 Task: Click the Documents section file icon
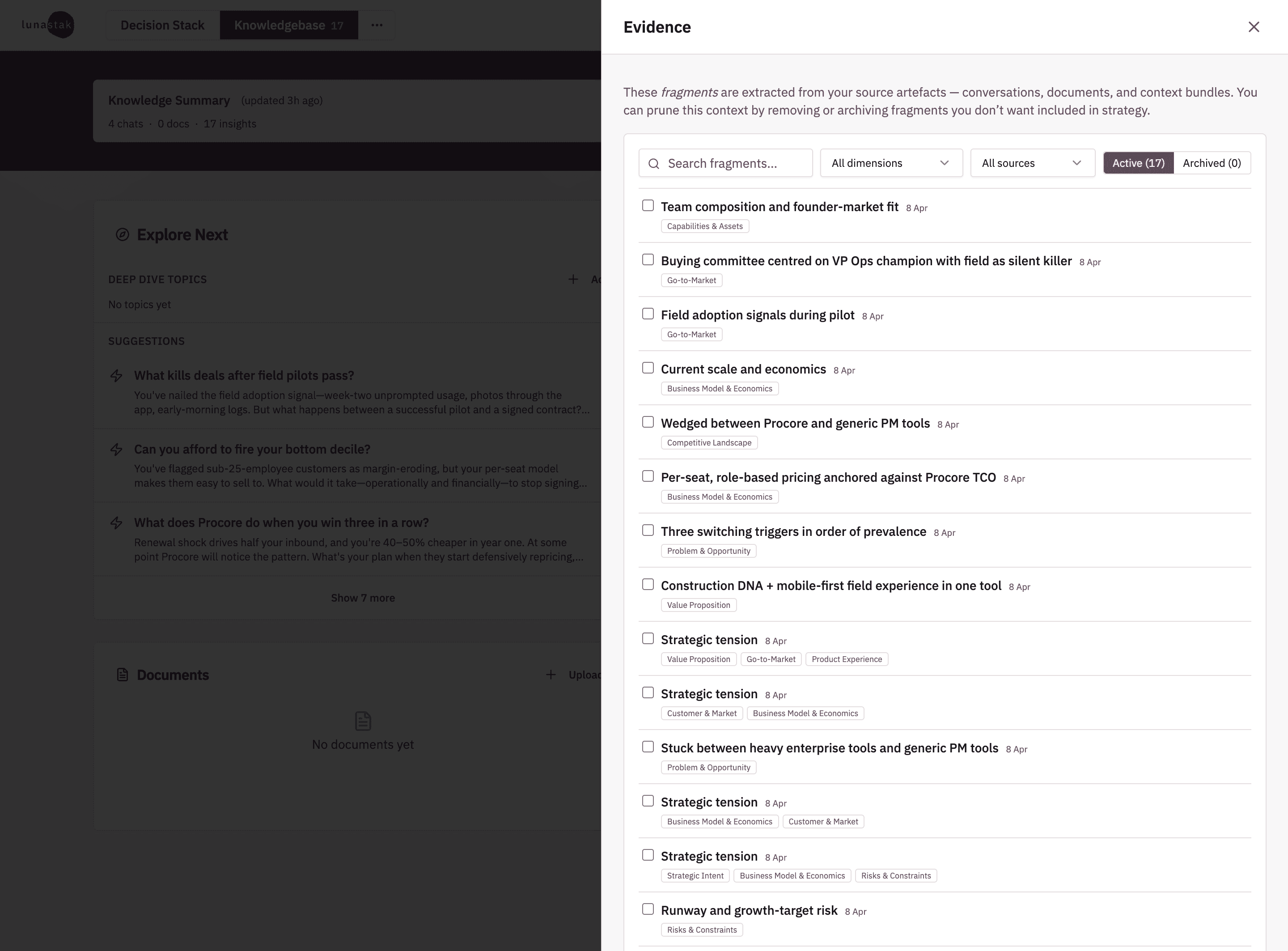122,675
